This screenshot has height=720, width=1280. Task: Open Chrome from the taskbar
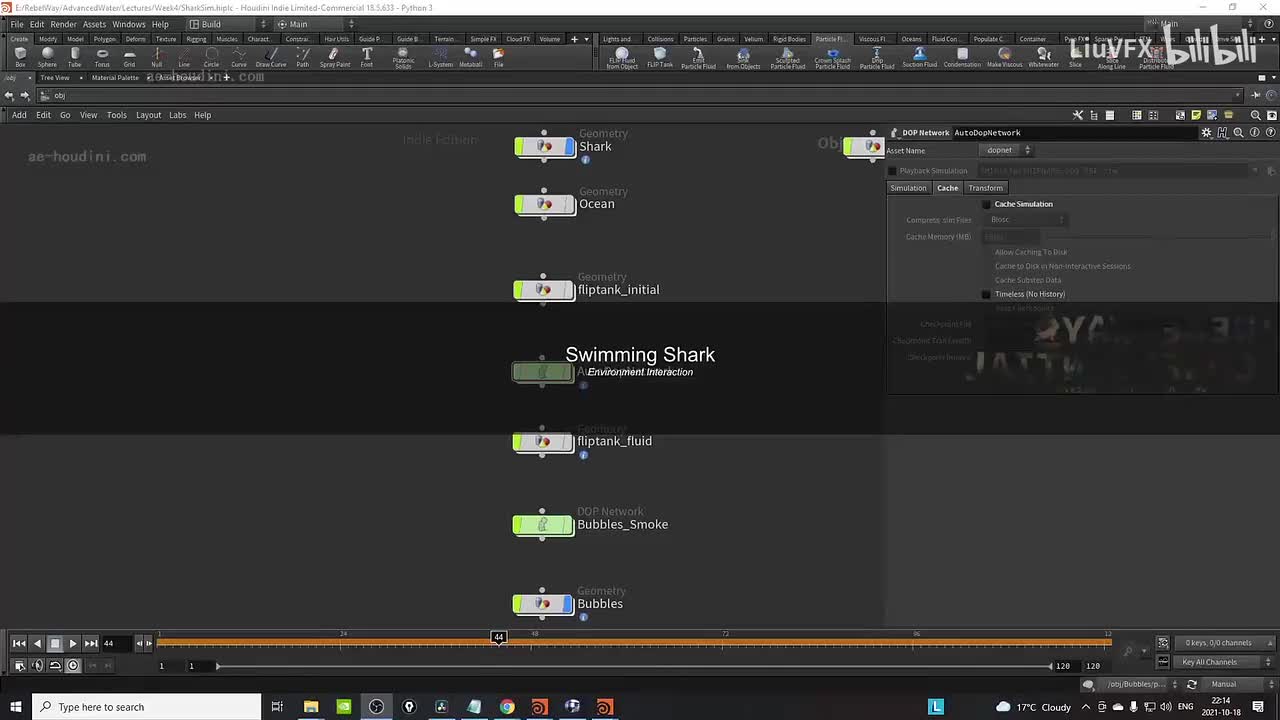[507, 707]
